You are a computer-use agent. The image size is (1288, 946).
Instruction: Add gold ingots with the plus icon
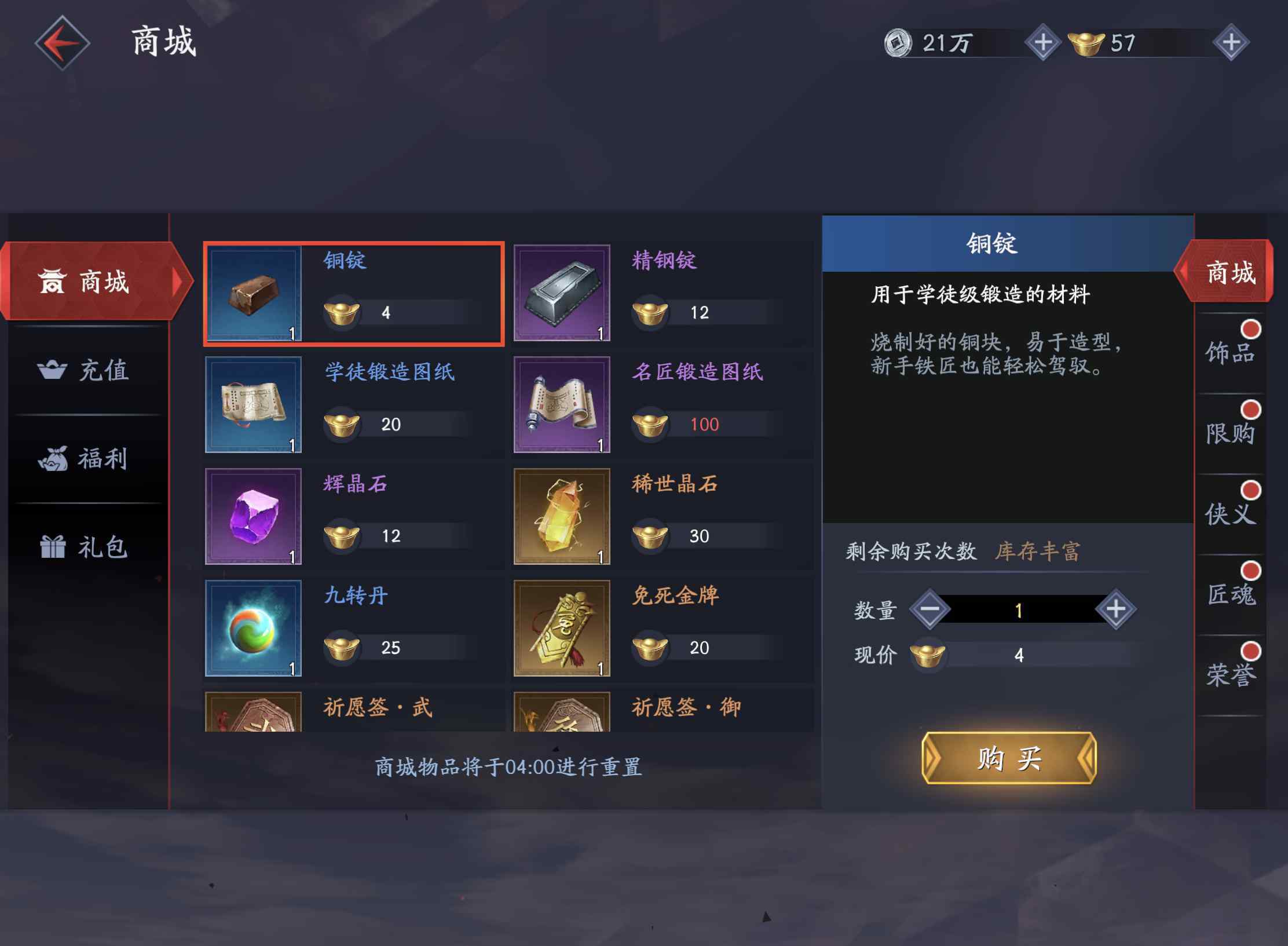(1231, 42)
